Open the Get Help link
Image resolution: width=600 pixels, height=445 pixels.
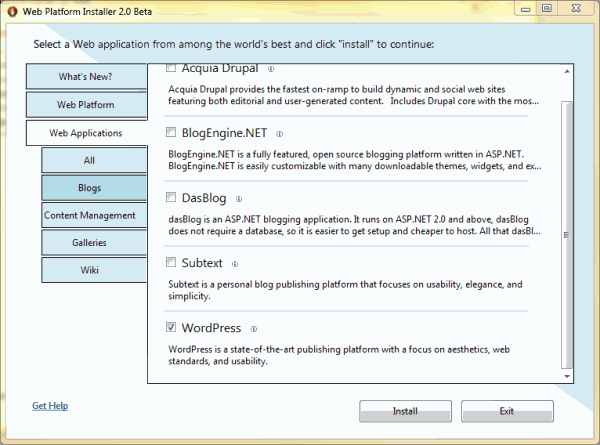point(50,406)
